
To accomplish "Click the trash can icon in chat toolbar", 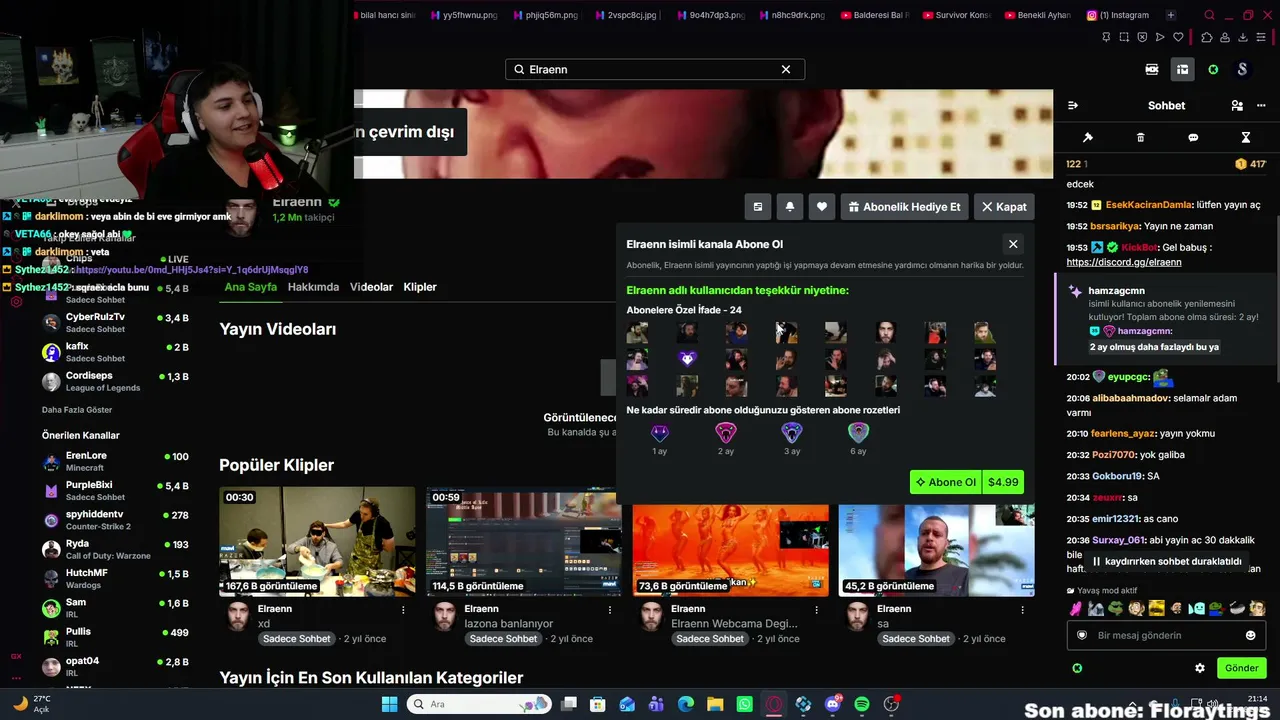I will click(1140, 137).
